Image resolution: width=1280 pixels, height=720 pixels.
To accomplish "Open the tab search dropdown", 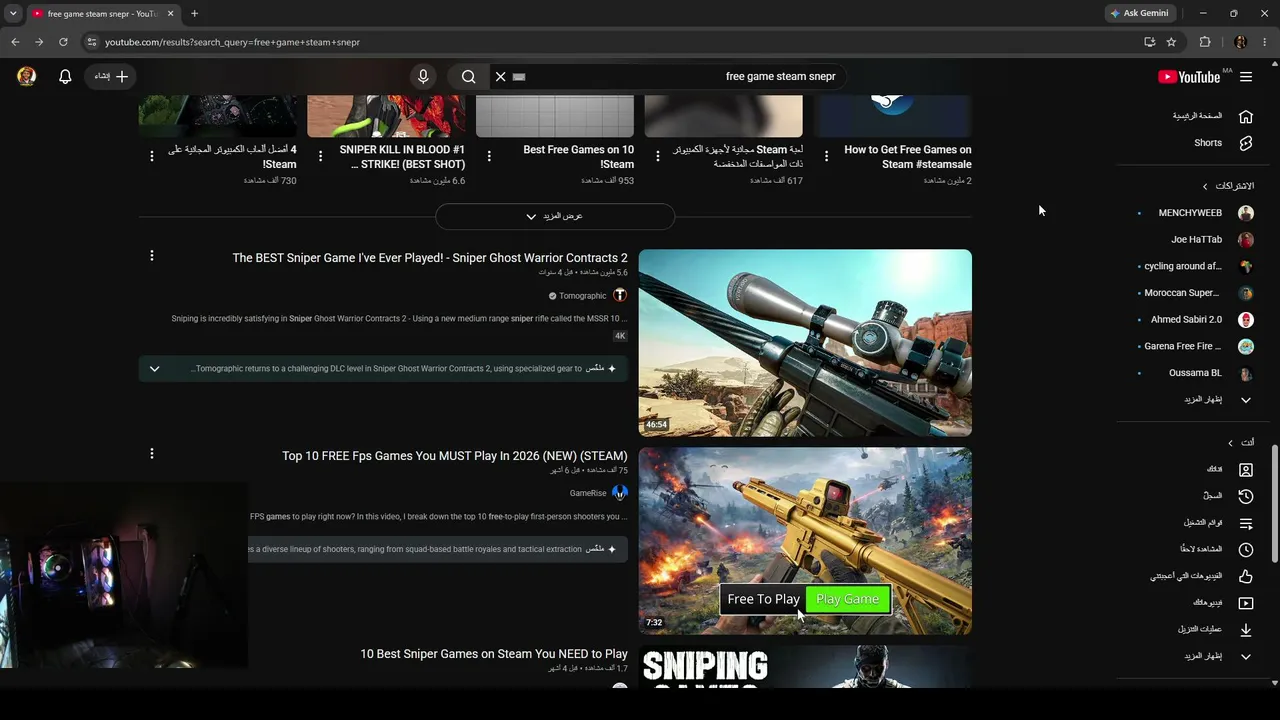I will coord(13,13).
